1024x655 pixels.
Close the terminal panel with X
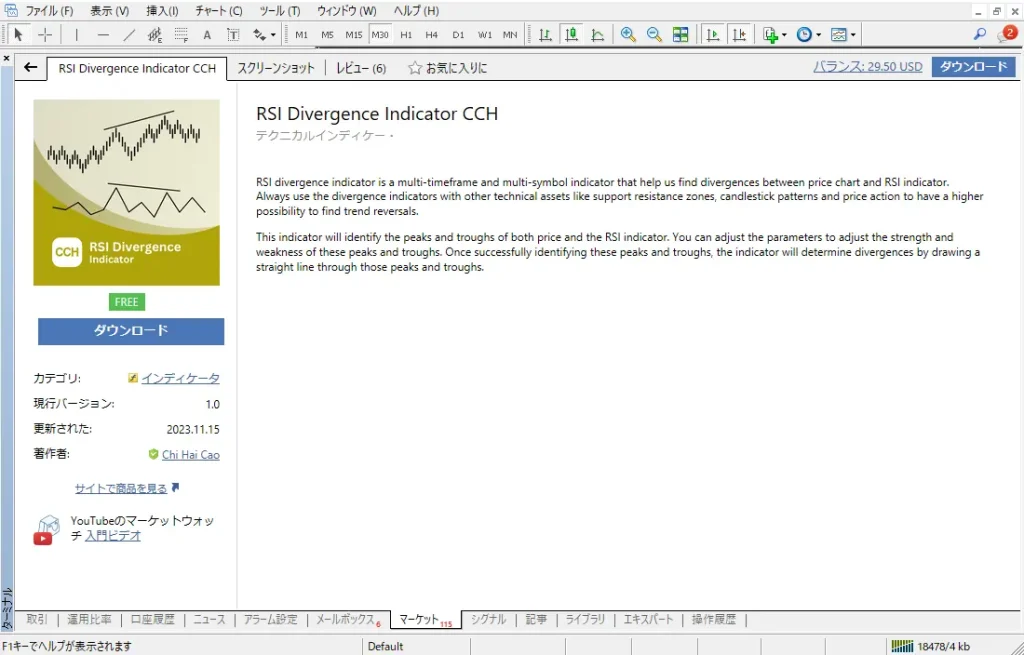(7, 58)
